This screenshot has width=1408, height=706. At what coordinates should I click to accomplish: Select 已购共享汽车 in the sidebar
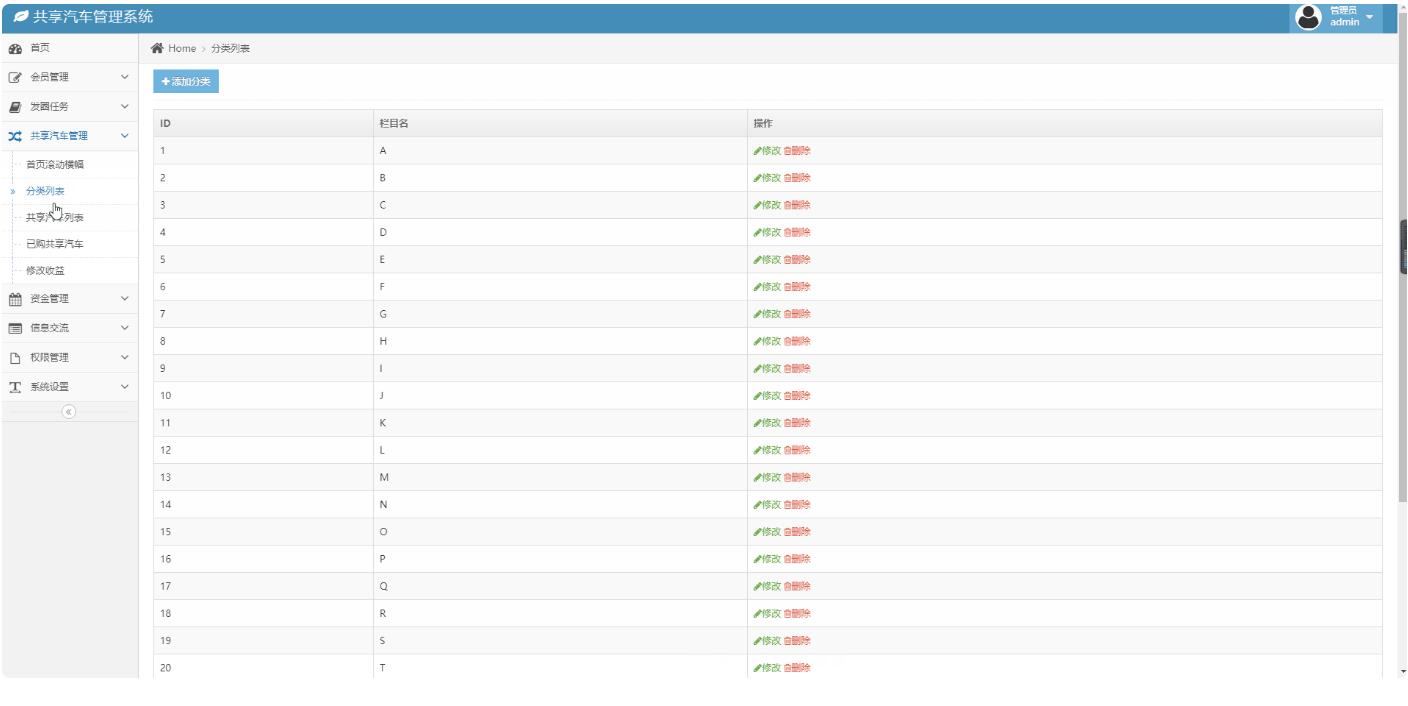point(55,244)
